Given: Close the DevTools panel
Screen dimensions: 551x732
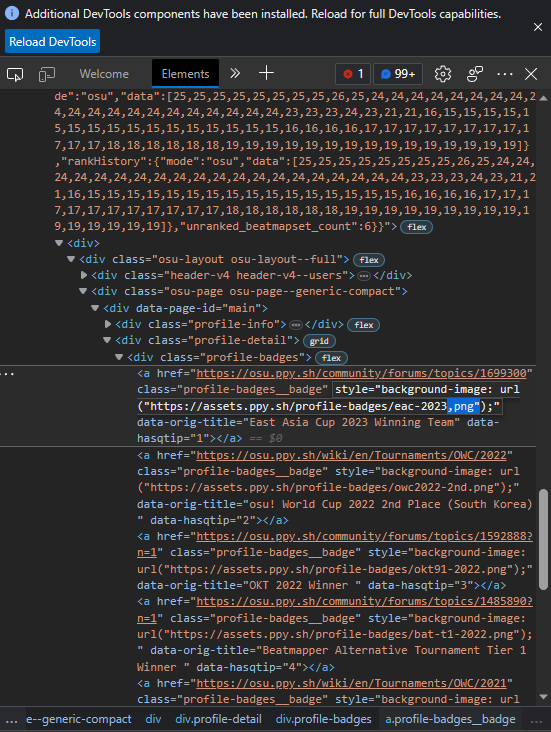Looking at the screenshot, I should click(x=531, y=74).
